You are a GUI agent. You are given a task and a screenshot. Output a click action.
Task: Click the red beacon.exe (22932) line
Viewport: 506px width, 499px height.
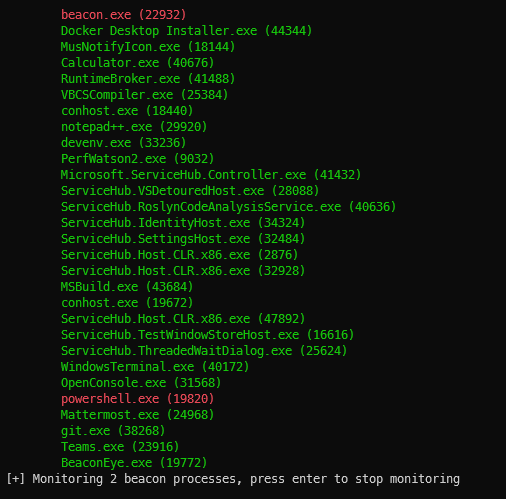(123, 15)
